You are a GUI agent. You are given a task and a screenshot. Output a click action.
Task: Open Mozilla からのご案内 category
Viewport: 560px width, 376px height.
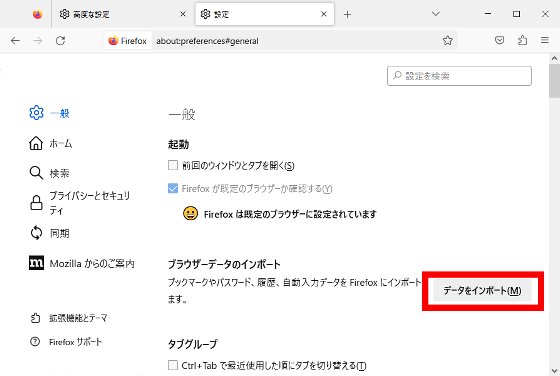[81, 264]
